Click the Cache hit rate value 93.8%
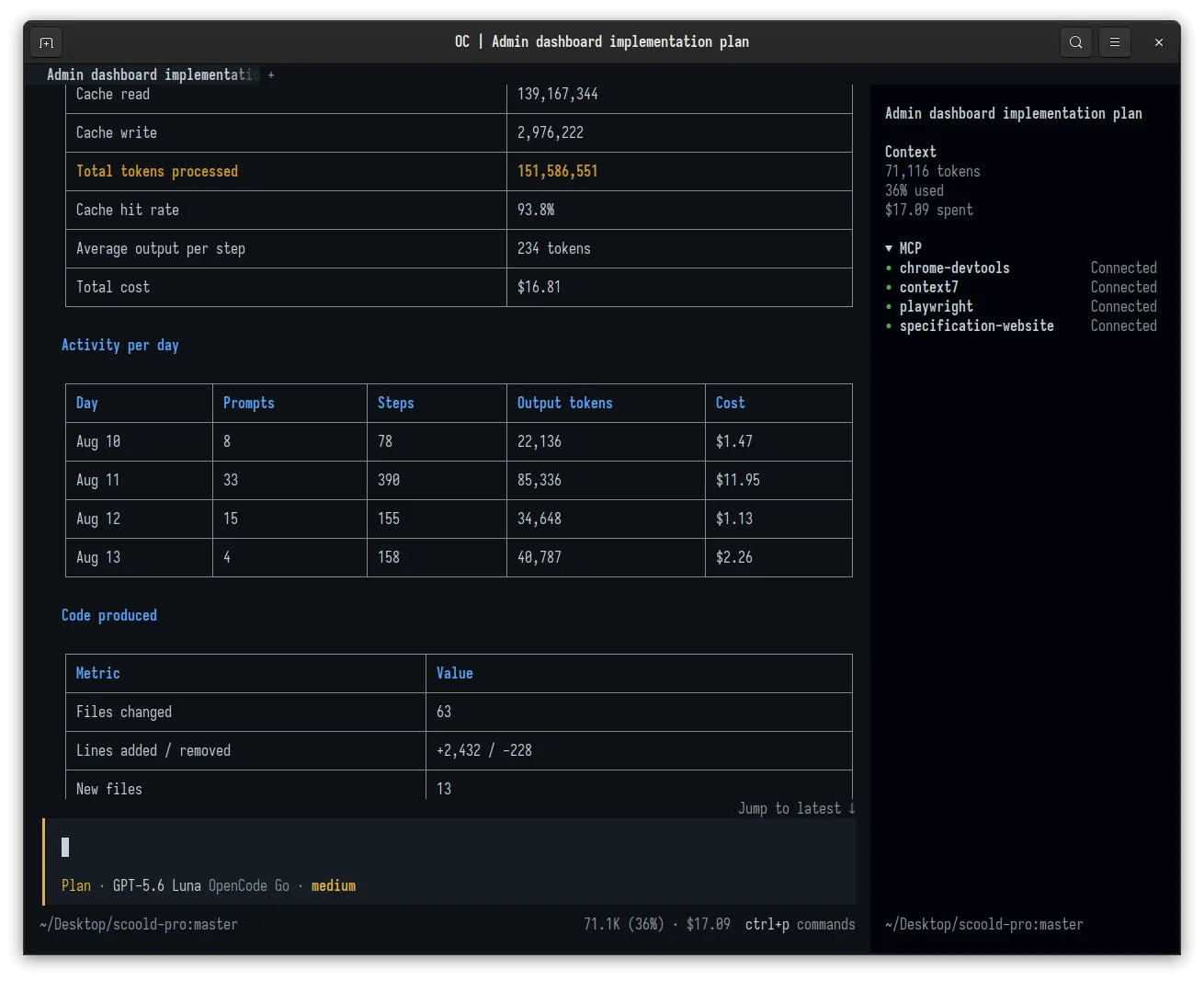This screenshot has height=981, width=1204. (535, 211)
